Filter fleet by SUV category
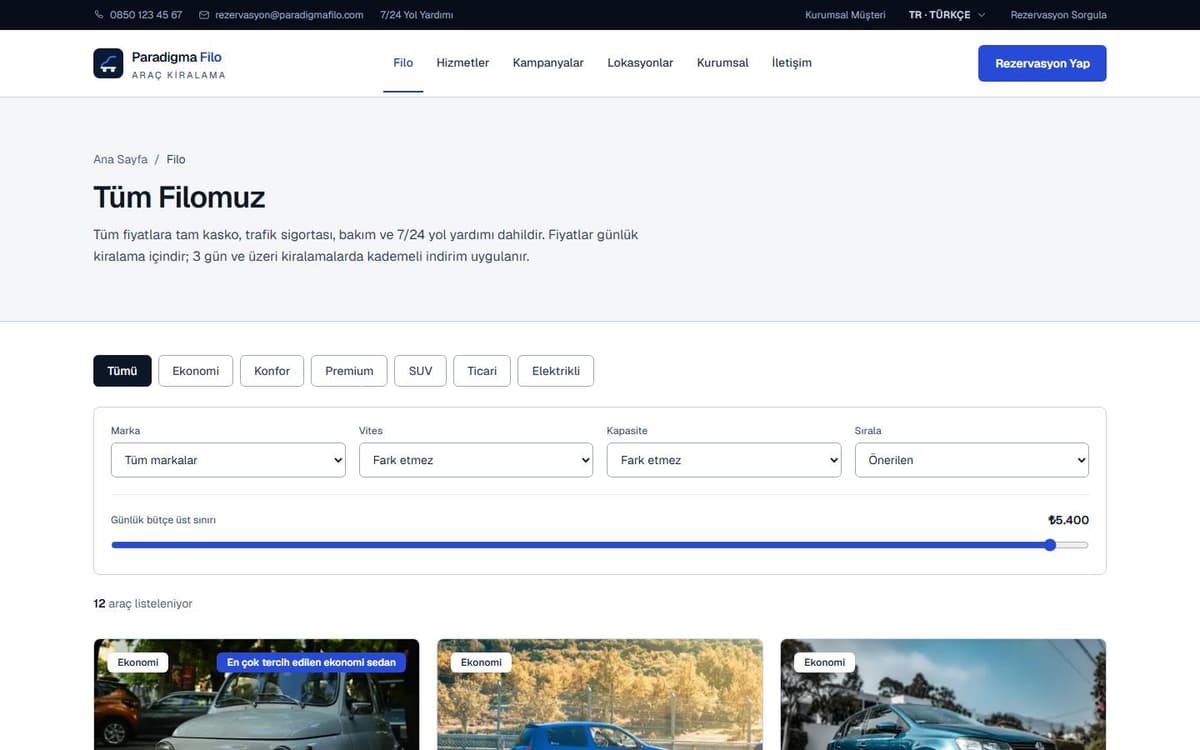This screenshot has height=750, width=1200. [x=421, y=371]
